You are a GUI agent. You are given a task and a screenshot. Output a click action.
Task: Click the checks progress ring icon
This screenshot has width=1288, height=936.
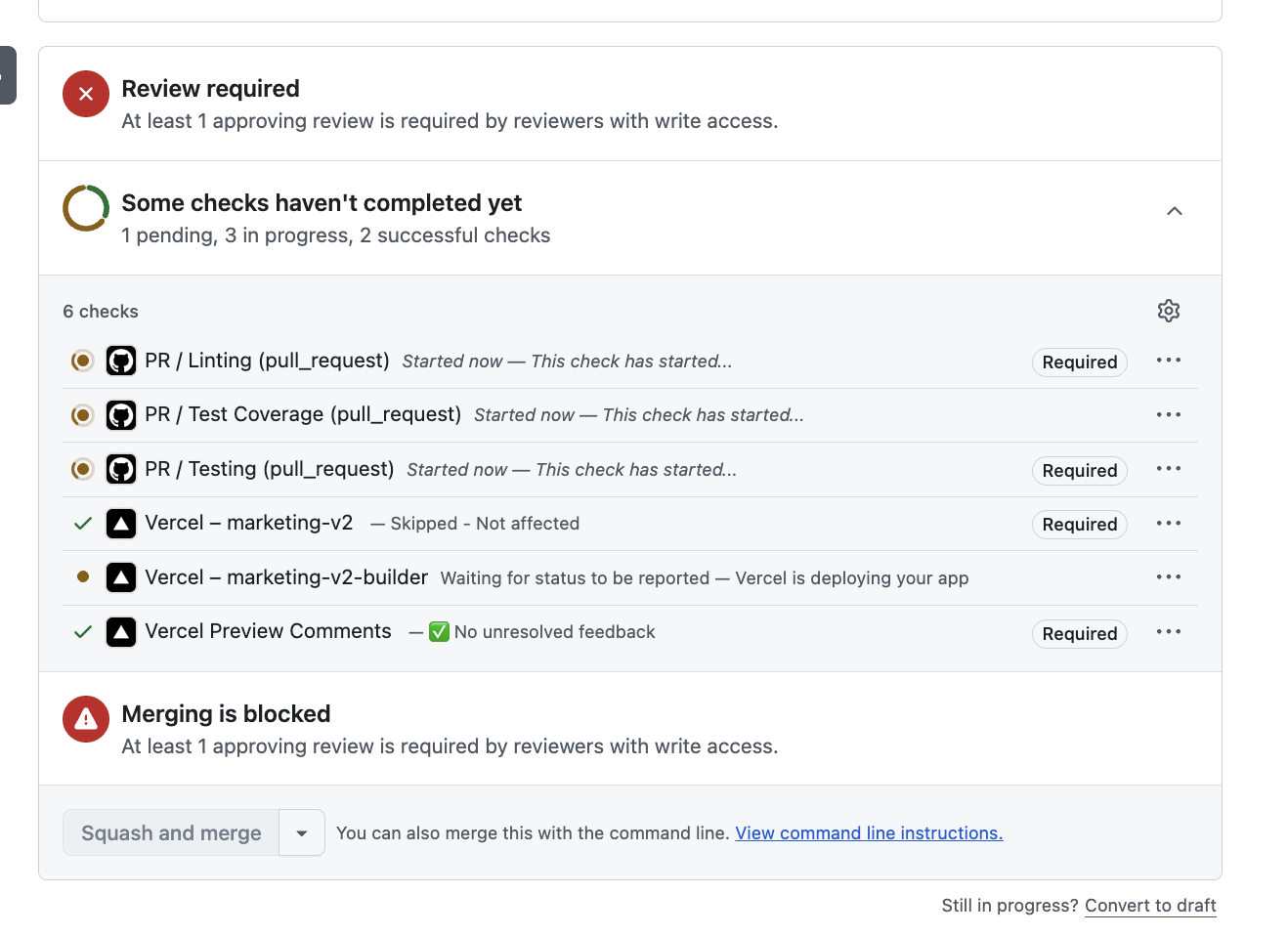86,208
